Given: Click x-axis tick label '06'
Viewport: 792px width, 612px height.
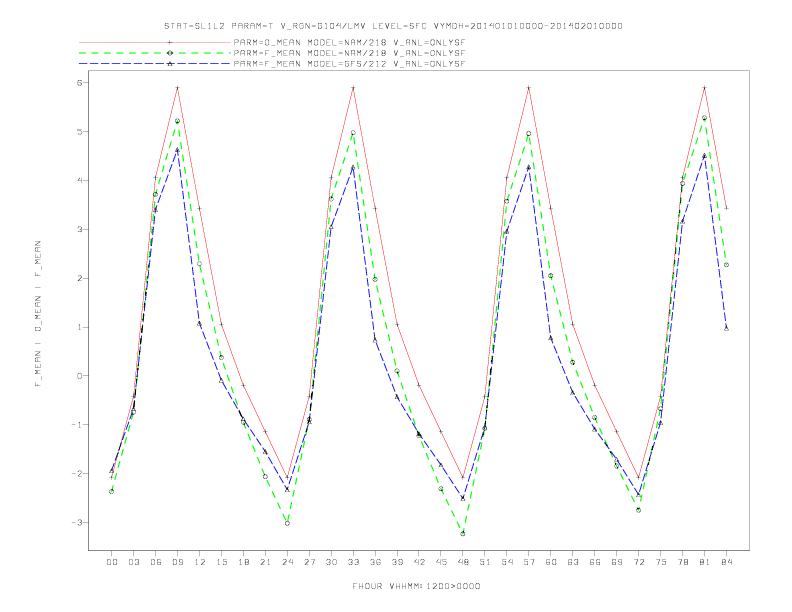Looking at the screenshot, I should click(156, 562).
